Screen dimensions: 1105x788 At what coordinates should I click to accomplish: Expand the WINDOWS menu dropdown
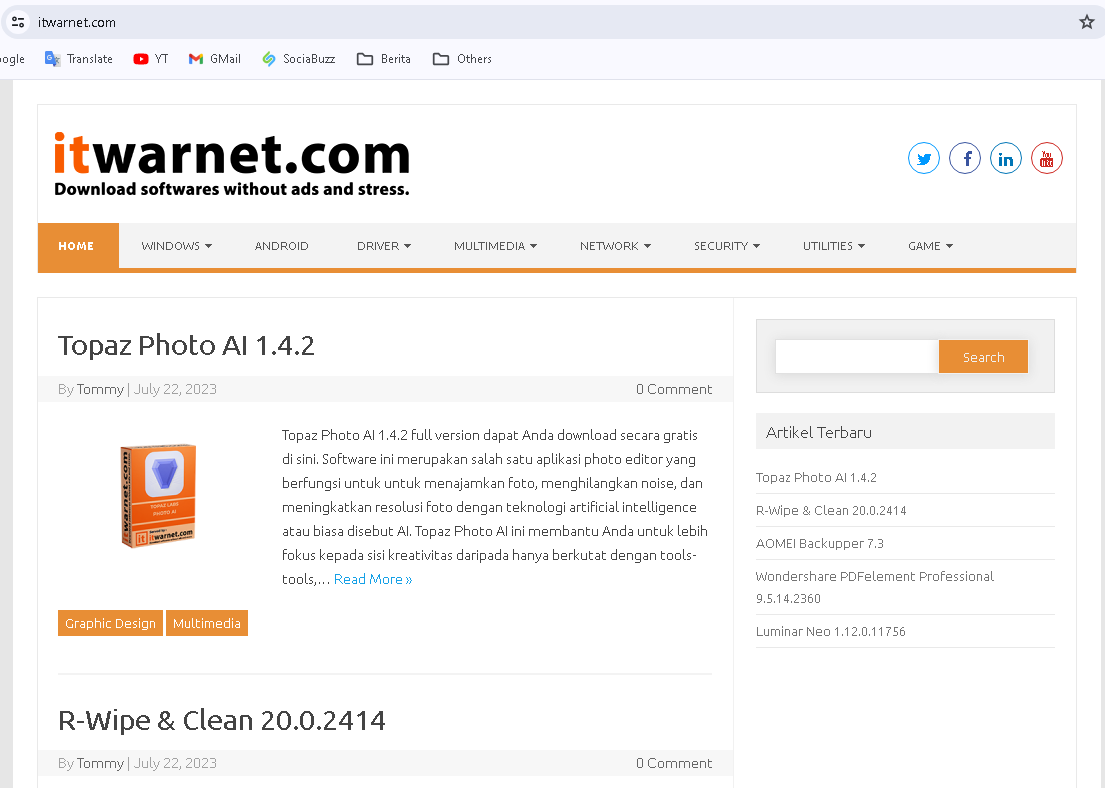[176, 246]
